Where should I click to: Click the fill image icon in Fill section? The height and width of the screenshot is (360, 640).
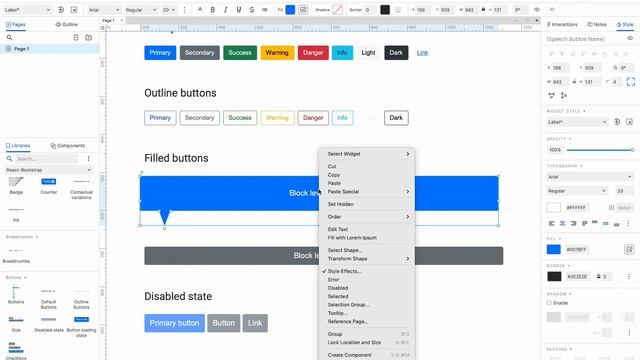629,249
